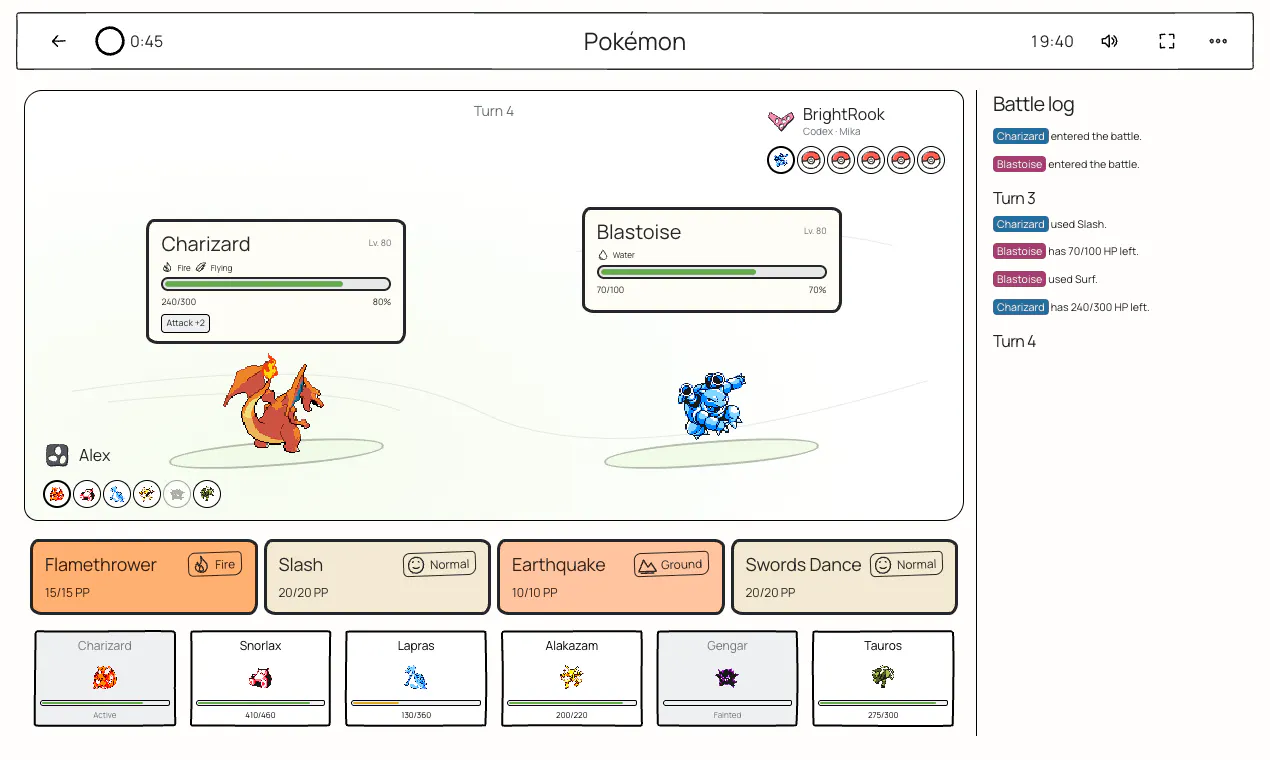
Task: Click the Charizard sprite on the battlefield
Action: click(x=273, y=403)
